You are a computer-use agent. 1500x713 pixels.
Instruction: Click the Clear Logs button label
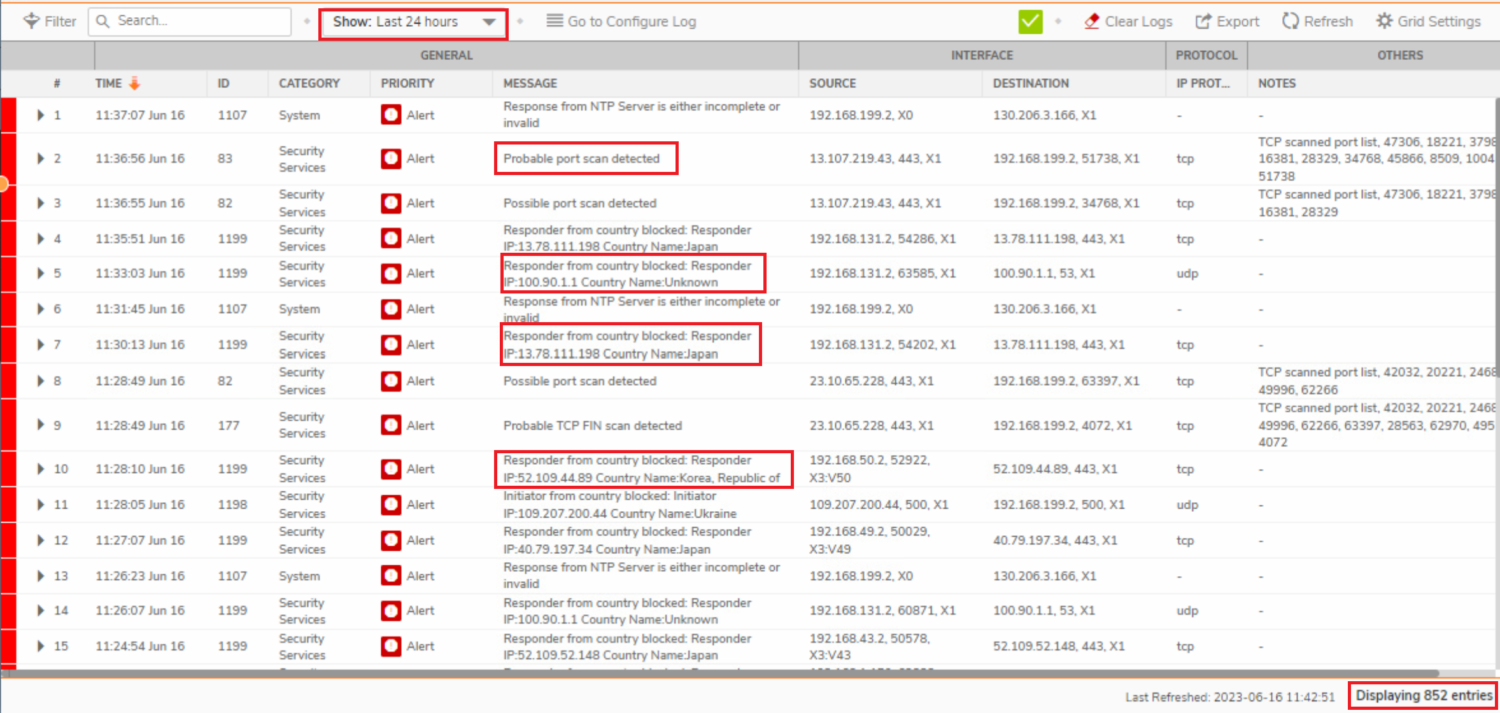pos(1138,21)
